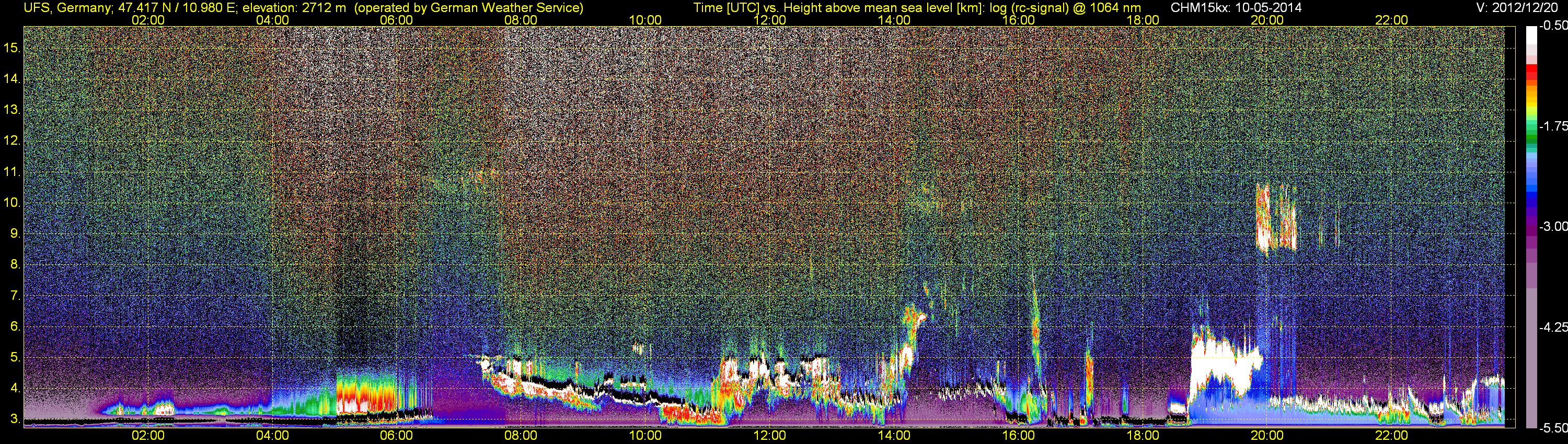The width and height of the screenshot is (1568, 444).
Task: Click the "06:00" label on the upper time axis
Action: pos(396,20)
